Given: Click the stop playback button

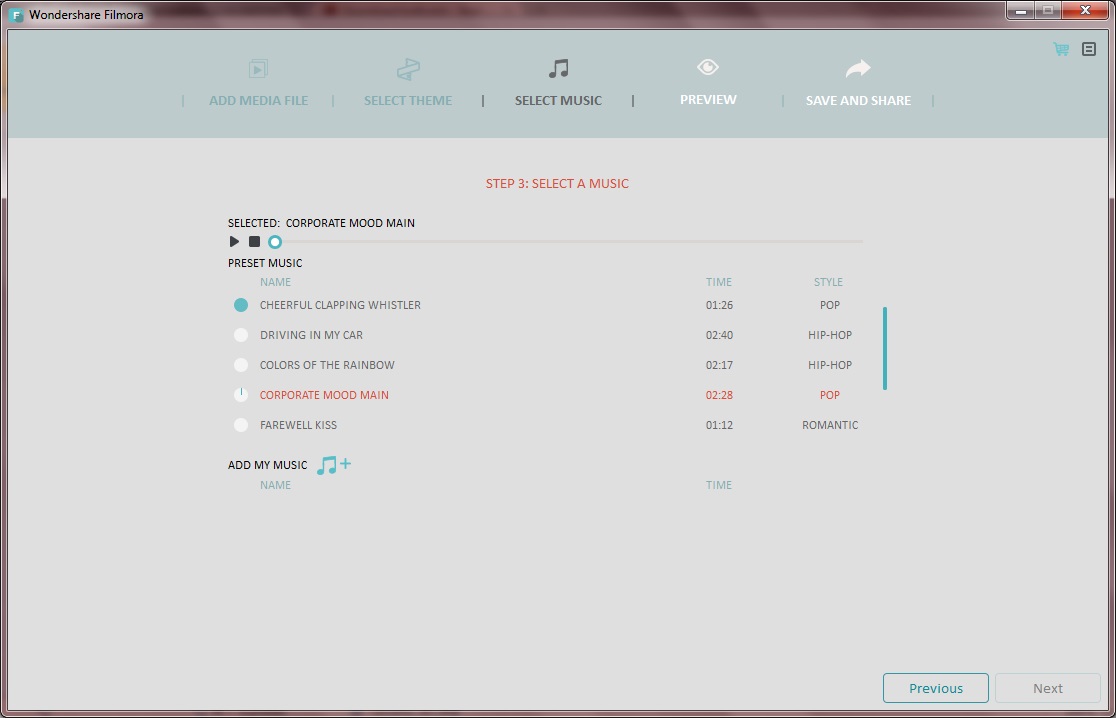Looking at the screenshot, I should 252,241.
